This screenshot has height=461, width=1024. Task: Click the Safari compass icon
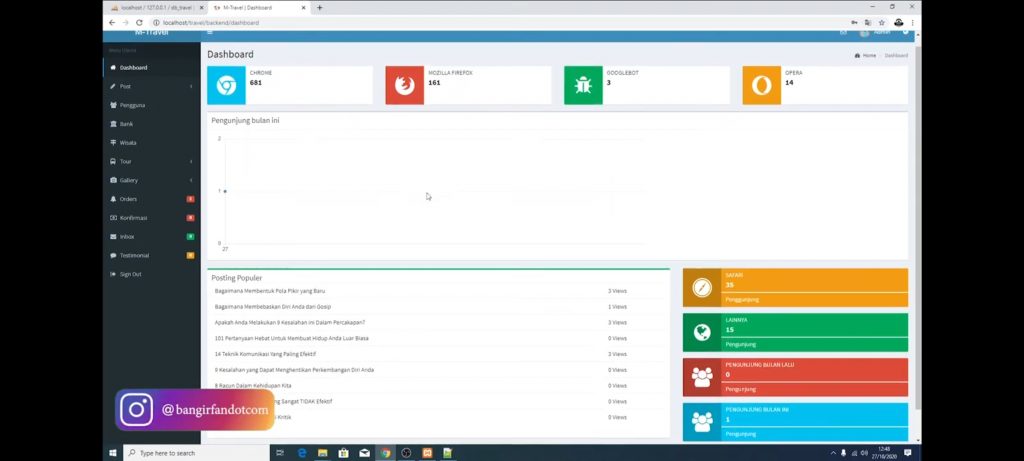coord(702,288)
